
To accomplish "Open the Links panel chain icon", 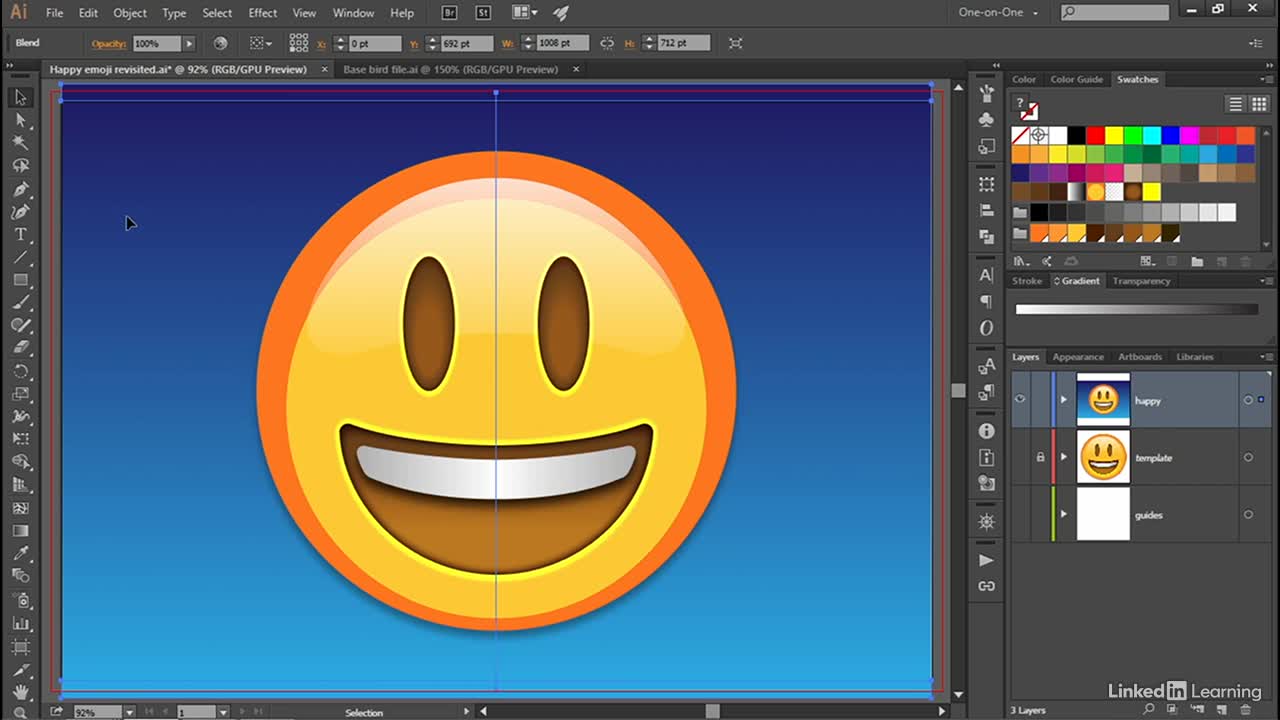I will click(x=987, y=586).
